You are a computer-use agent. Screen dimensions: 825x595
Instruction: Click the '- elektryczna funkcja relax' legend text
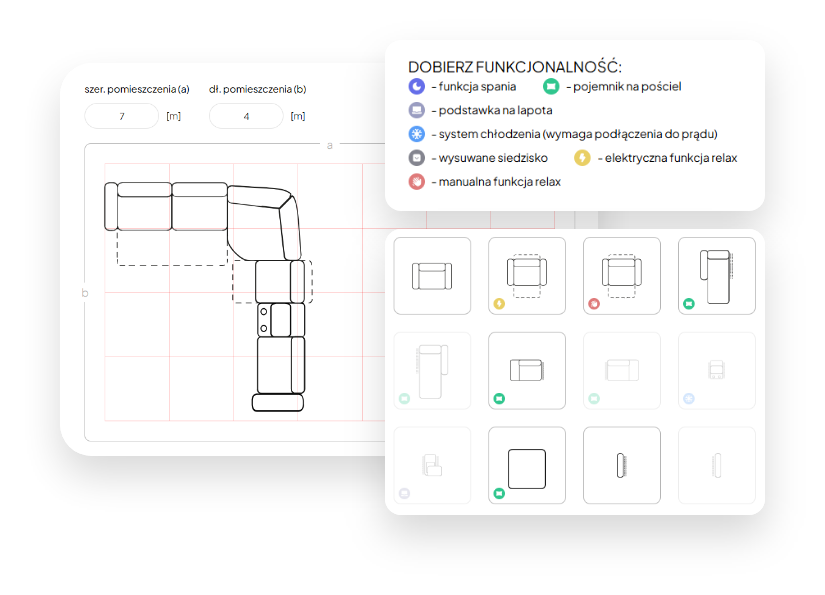pyautogui.click(x=667, y=158)
